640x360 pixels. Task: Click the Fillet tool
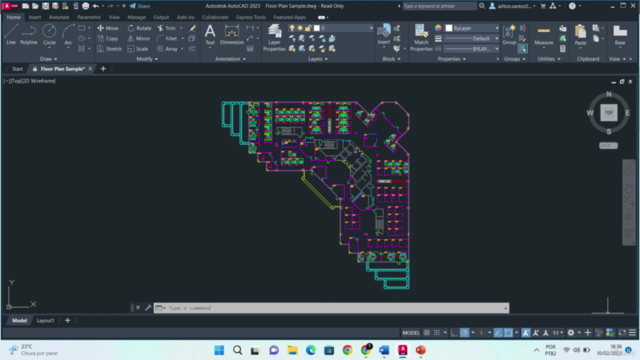[x=167, y=38]
